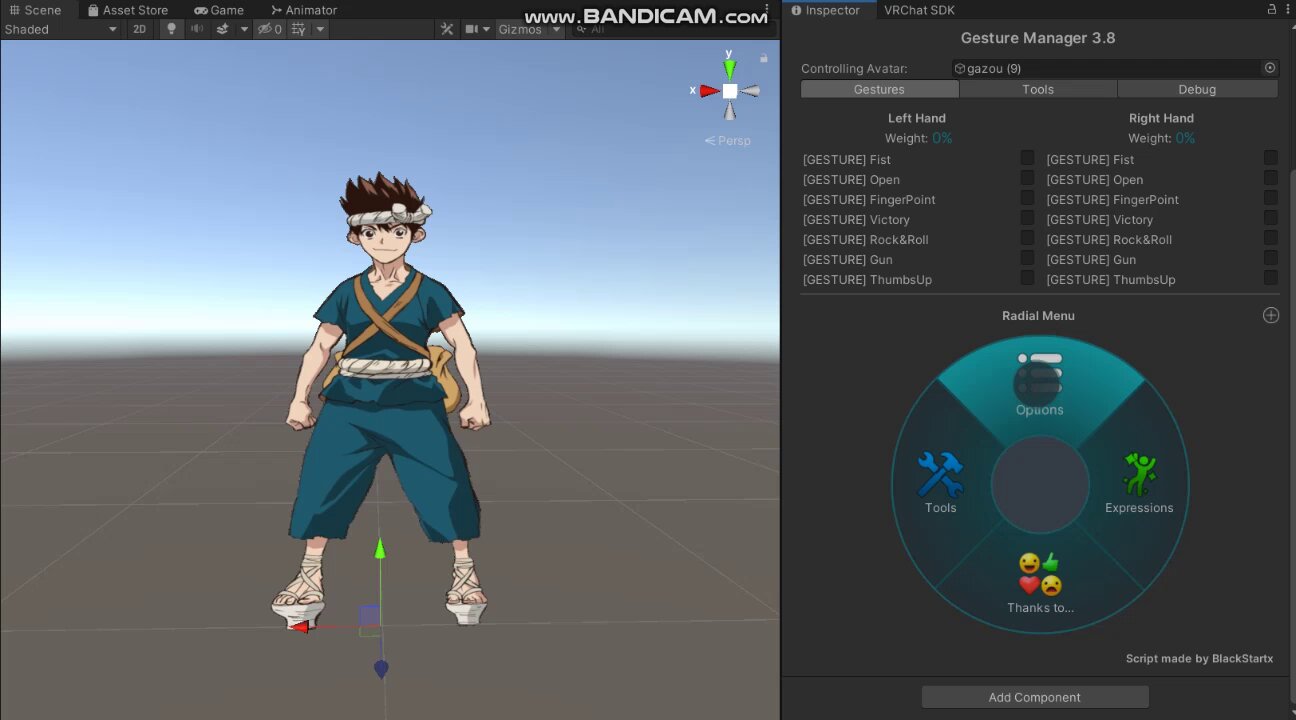The image size is (1296, 720).
Task: Toggle scene audio speaker icon
Action: (x=197, y=29)
